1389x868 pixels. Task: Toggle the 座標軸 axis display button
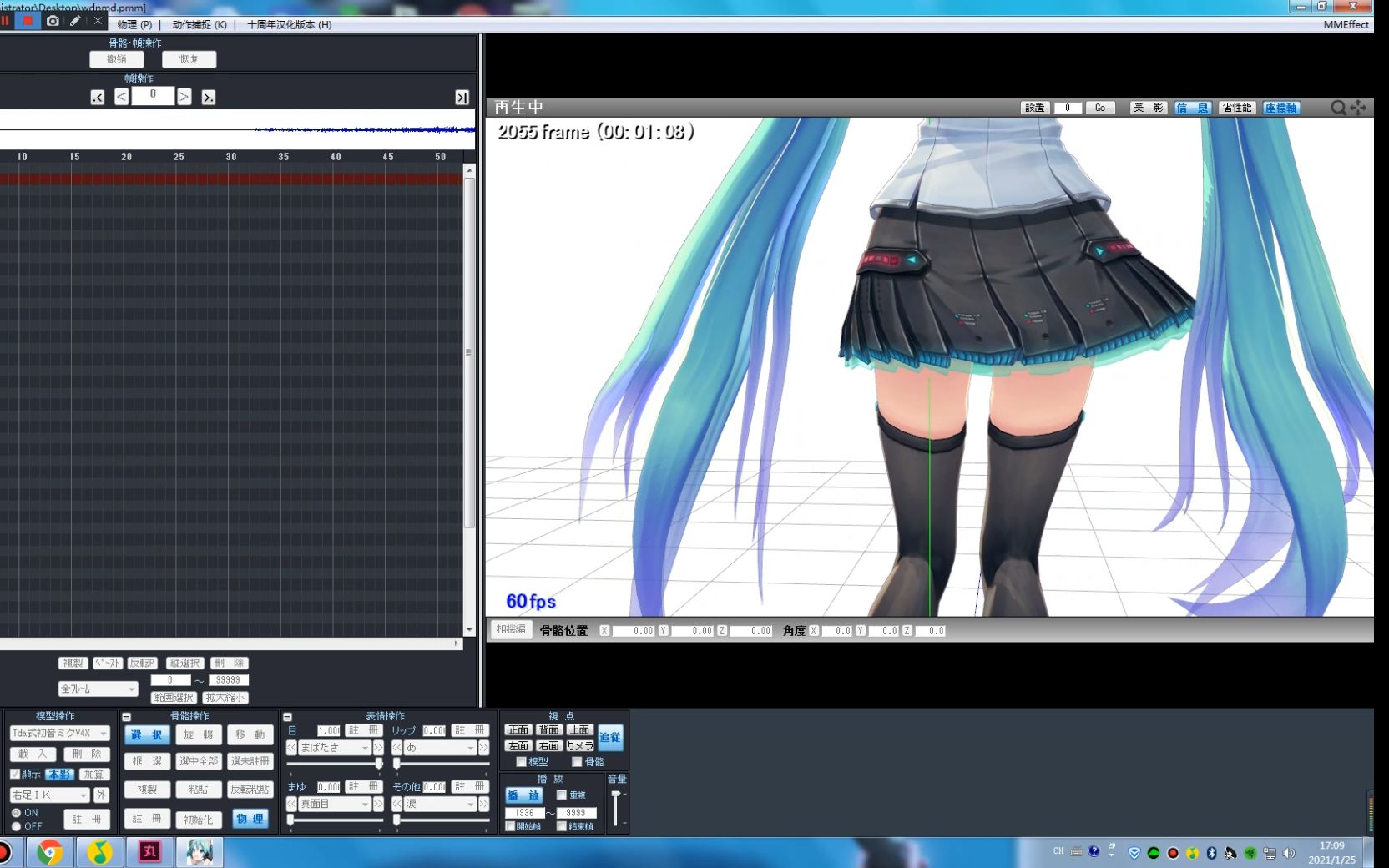point(1281,108)
